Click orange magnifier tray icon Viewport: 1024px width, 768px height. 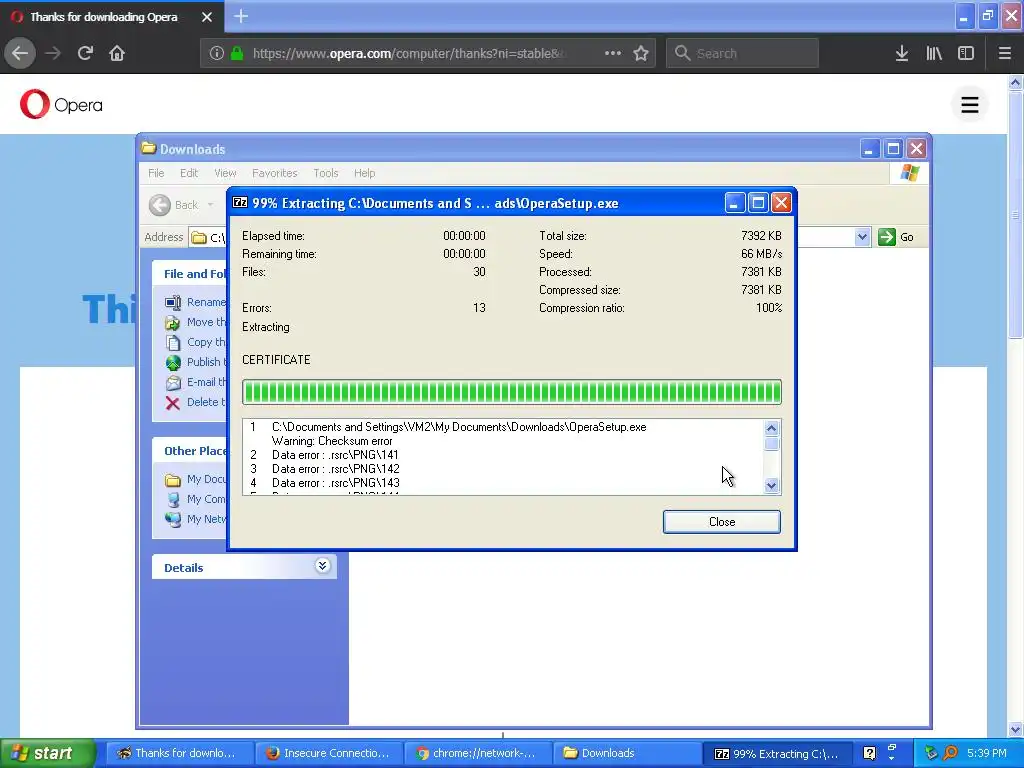pos(950,753)
